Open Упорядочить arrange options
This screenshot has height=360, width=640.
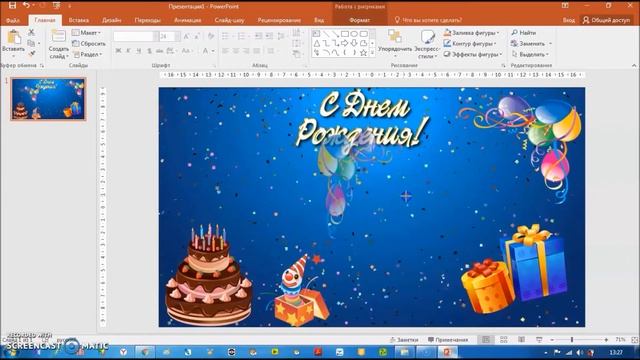[395, 42]
